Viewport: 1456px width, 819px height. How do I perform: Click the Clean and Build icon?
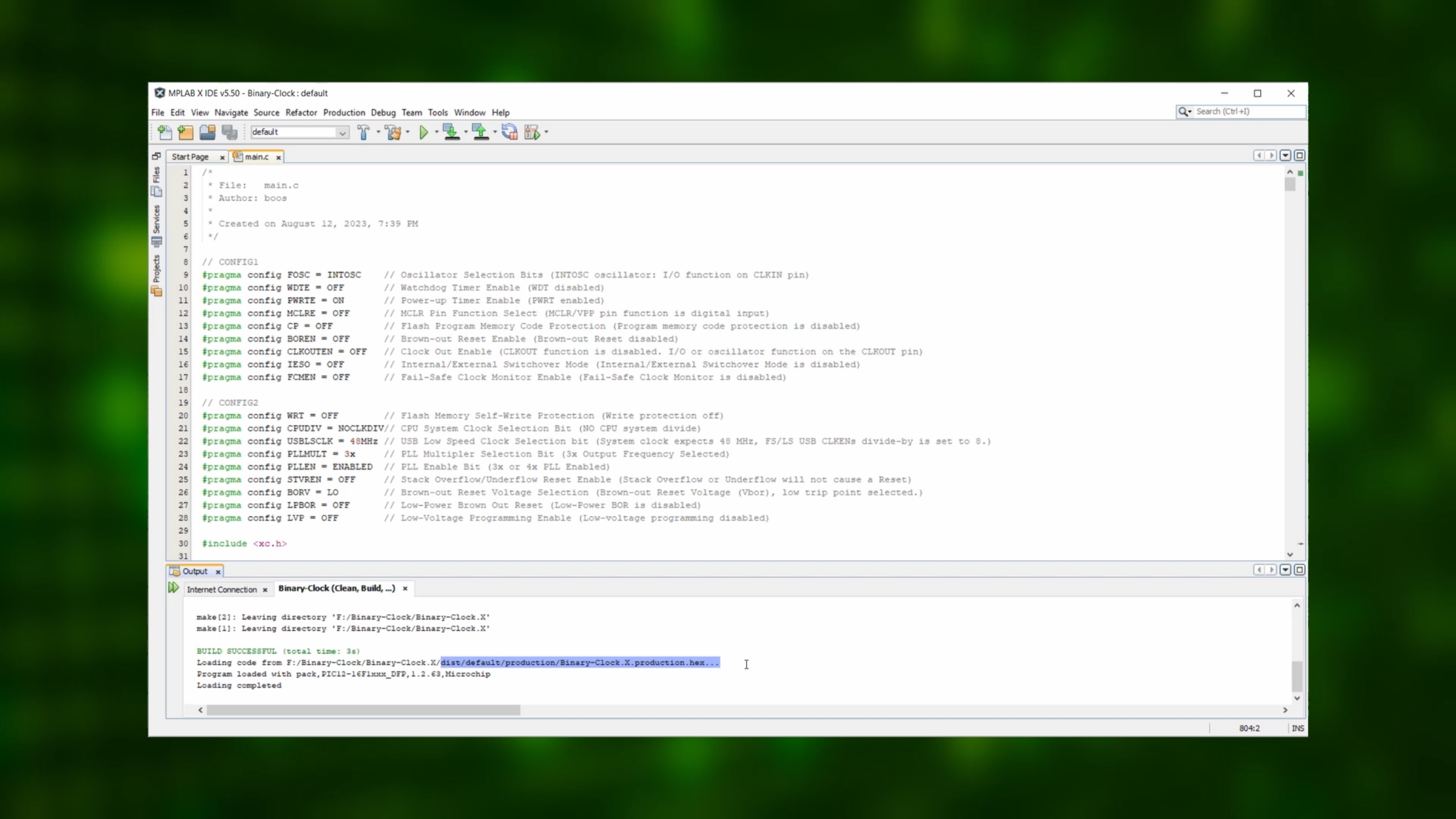click(x=392, y=132)
